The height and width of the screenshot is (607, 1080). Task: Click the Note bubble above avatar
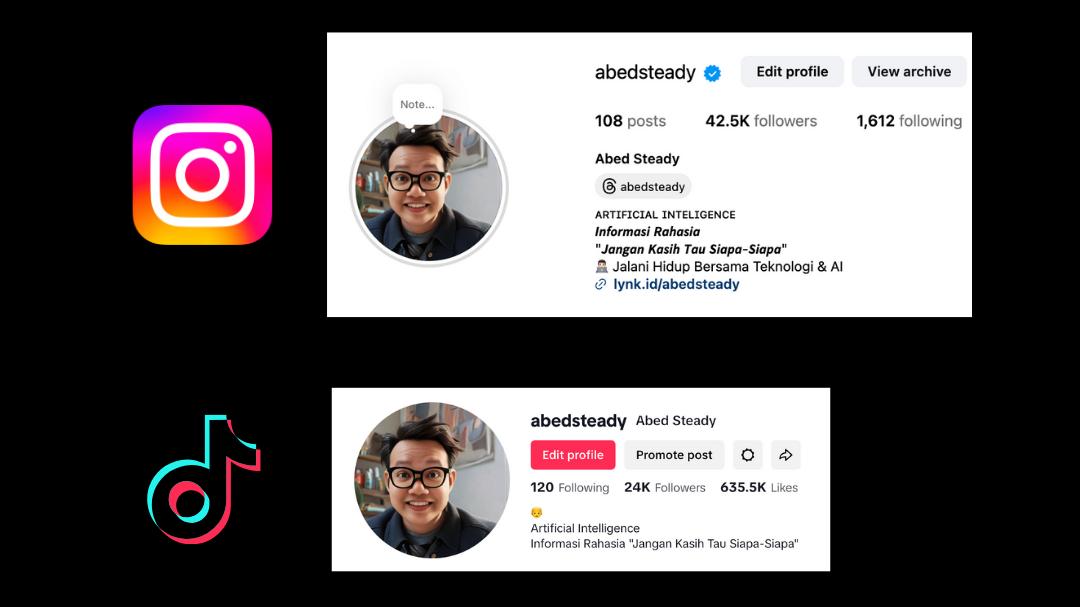click(x=417, y=105)
